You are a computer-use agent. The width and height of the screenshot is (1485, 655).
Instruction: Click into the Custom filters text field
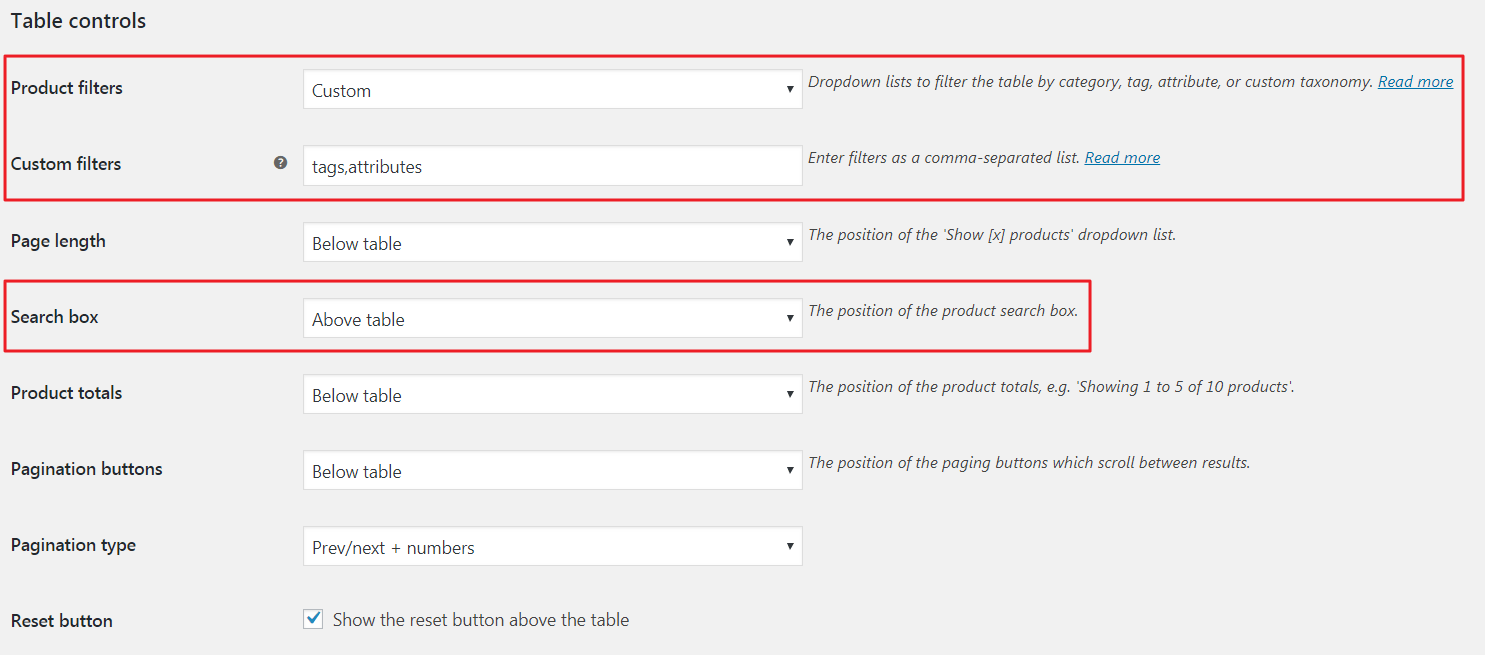(x=552, y=167)
